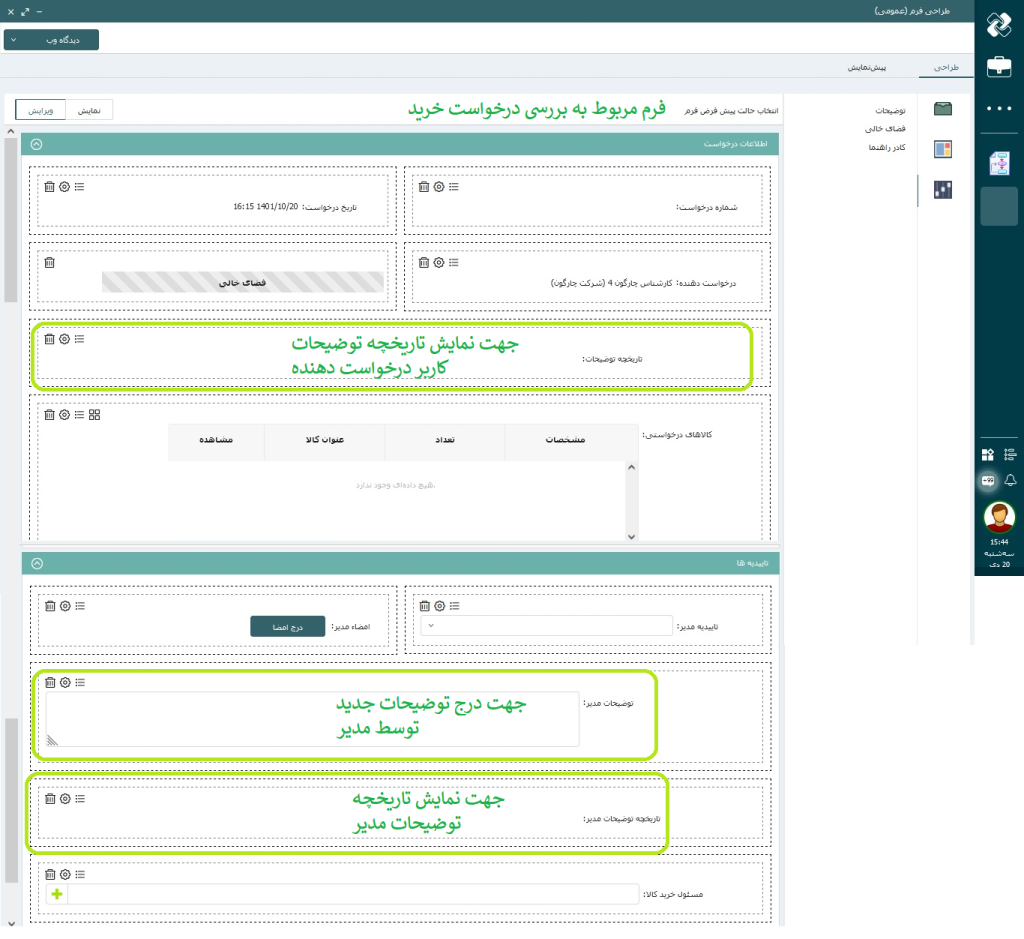Open briefcase icon in right sidebar

tap(998, 67)
